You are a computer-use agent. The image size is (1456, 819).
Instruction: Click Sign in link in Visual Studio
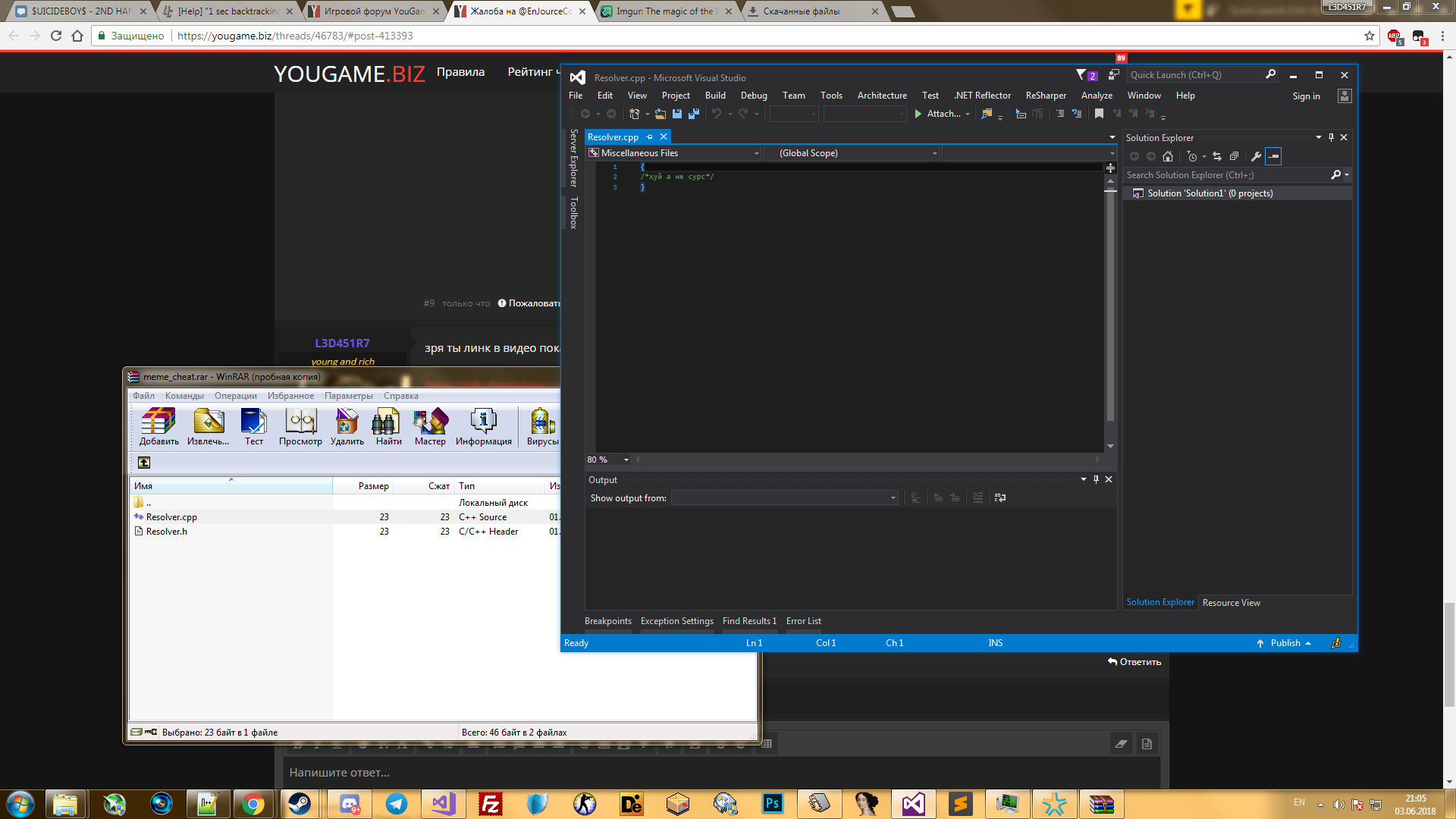click(1306, 96)
